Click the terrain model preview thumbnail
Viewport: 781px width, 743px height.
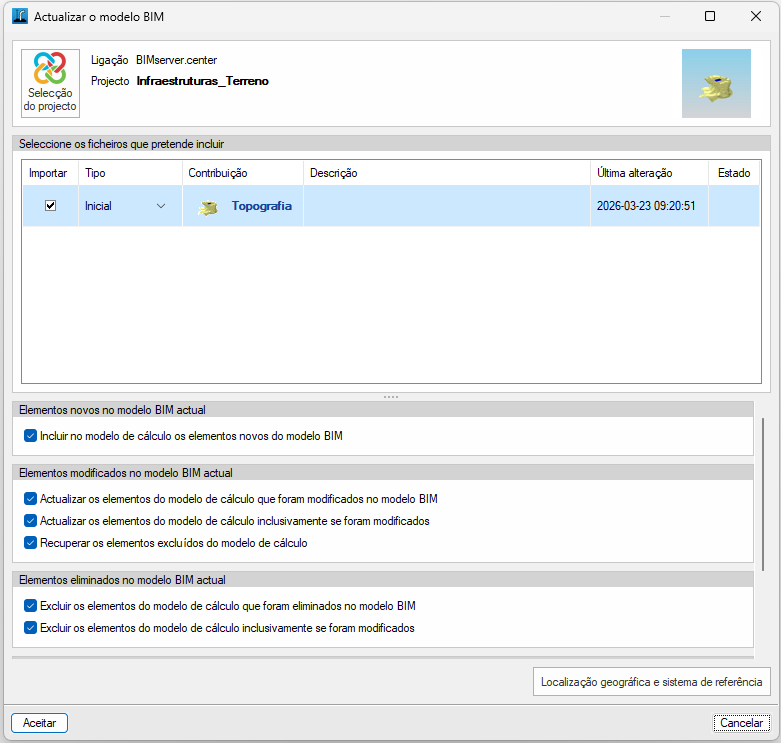tap(716, 83)
